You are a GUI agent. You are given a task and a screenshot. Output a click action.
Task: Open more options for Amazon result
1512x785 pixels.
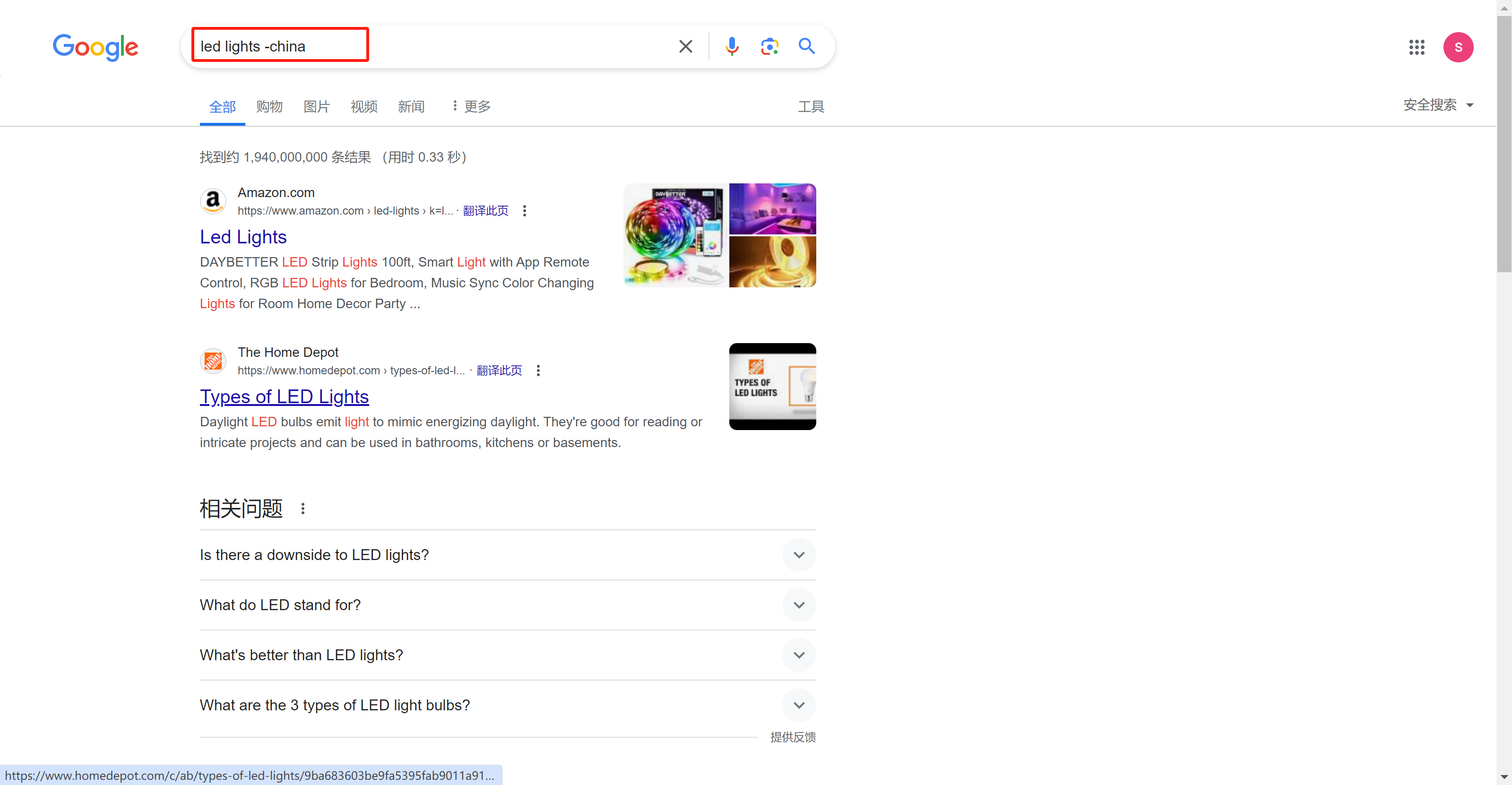524,211
